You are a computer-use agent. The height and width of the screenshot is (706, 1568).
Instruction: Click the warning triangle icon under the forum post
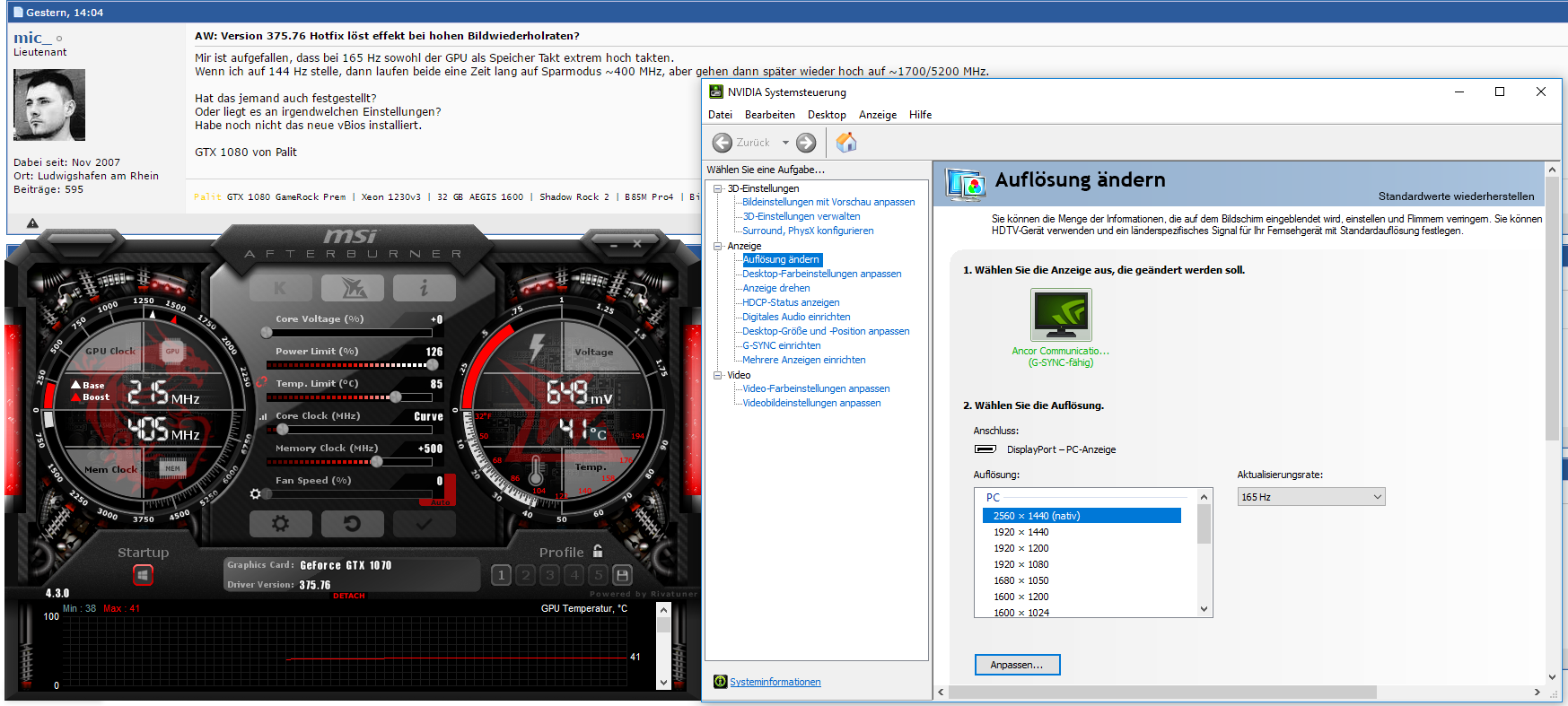point(32,222)
